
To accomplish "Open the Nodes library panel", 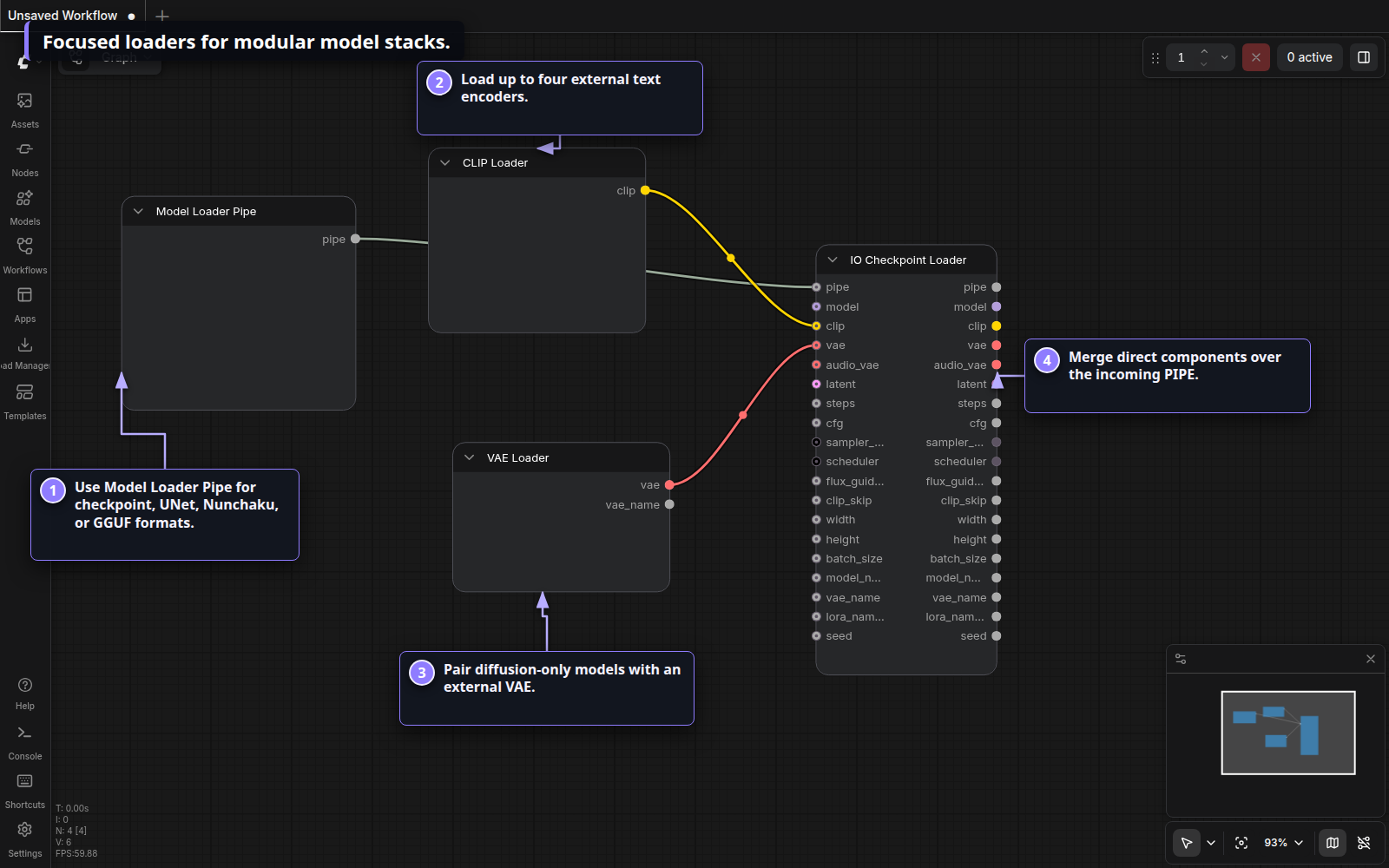I will tap(25, 160).
